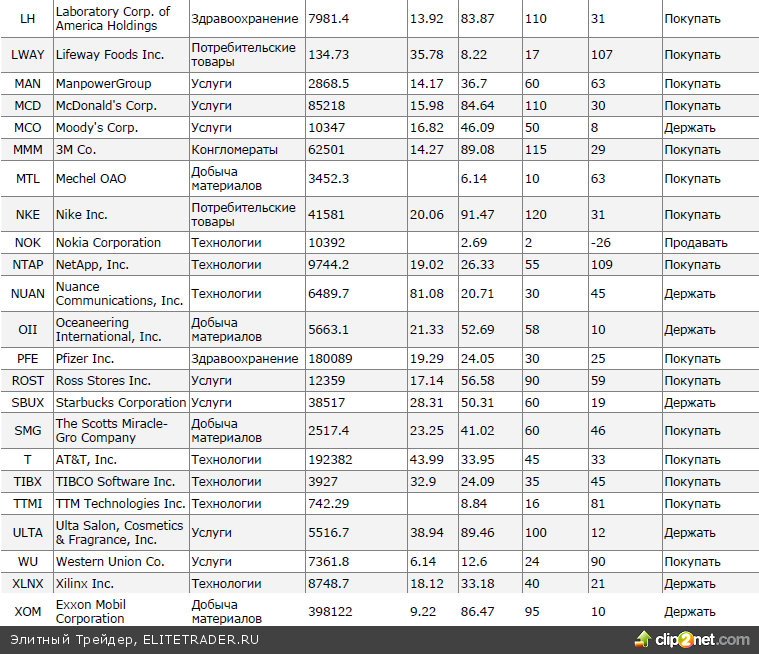This screenshot has height=654, width=759.
Task: Click the PFE ticker cell
Action: [x=27, y=359]
